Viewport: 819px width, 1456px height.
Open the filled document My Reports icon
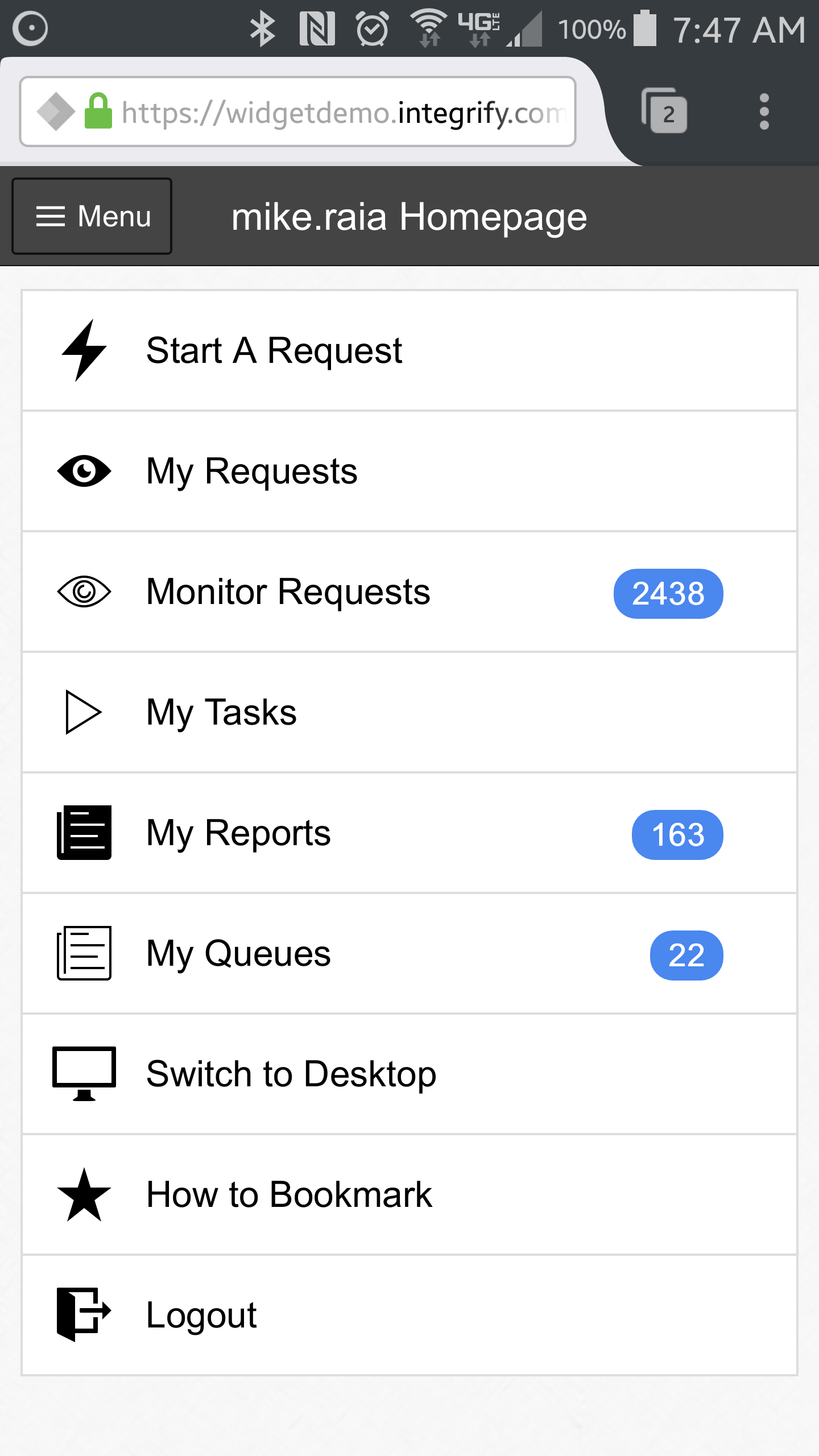click(x=84, y=833)
